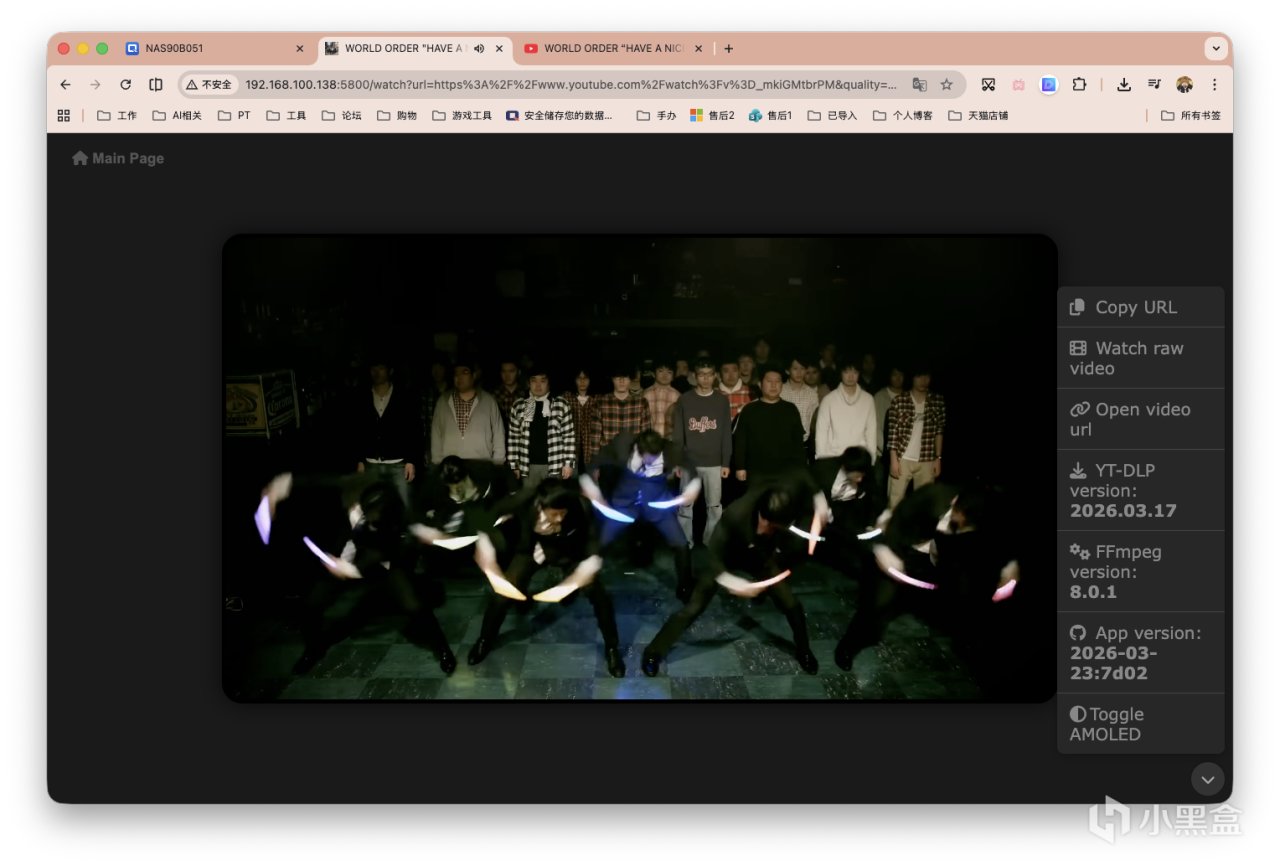Open the 工具 bookmark folder

[x=287, y=115]
